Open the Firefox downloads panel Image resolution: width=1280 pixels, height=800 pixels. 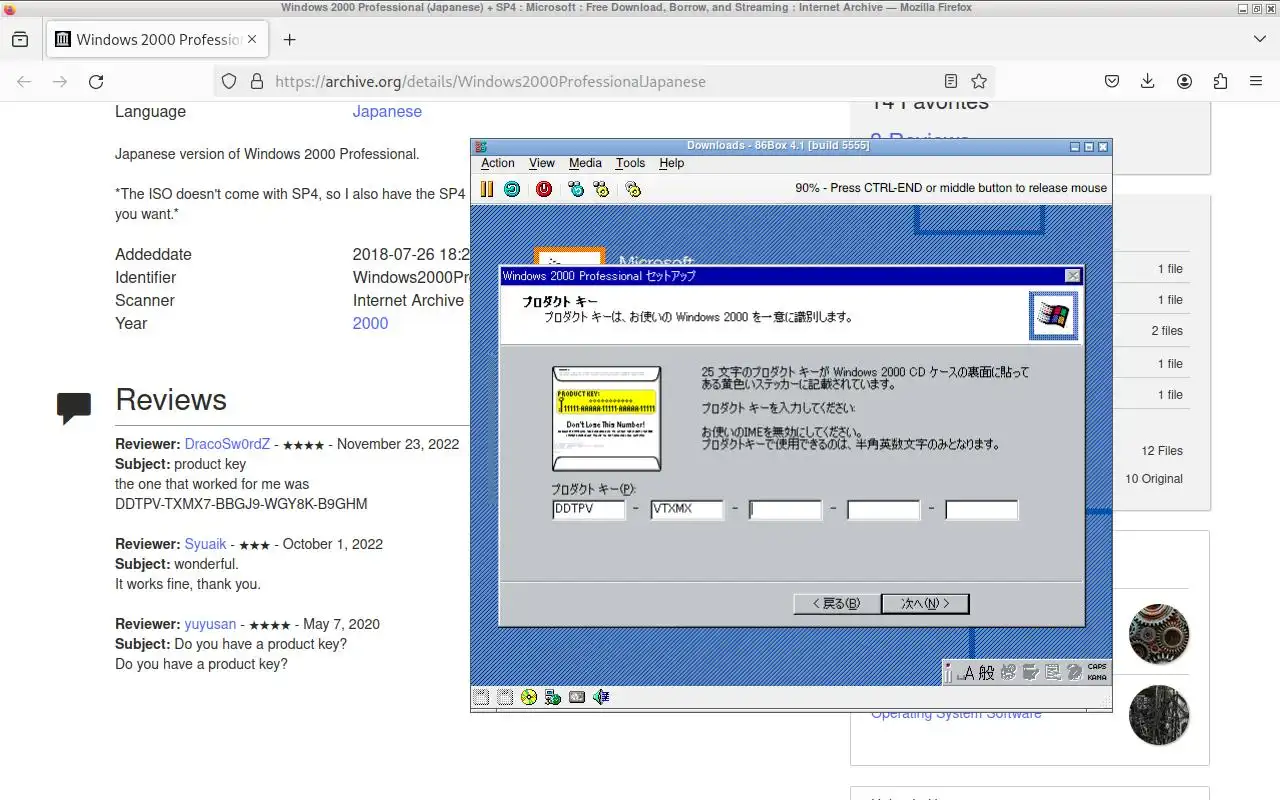pyautogui.click(x=1148, y=82)
